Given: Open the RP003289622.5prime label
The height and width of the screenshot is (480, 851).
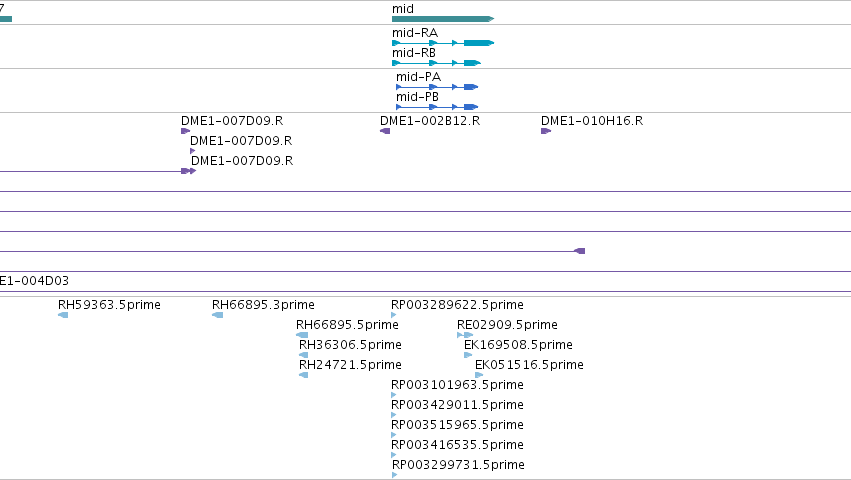Looking at the screenshot, I should [458, 305].
